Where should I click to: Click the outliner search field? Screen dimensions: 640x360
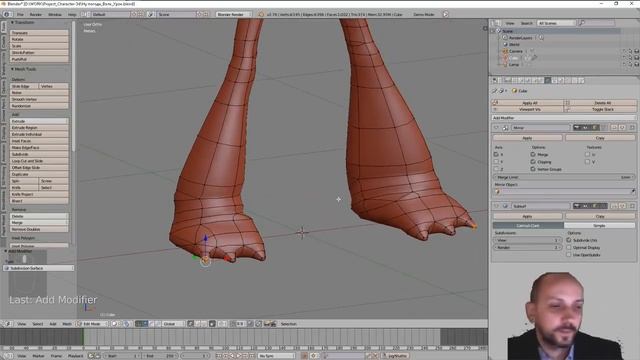pos(597,23)
